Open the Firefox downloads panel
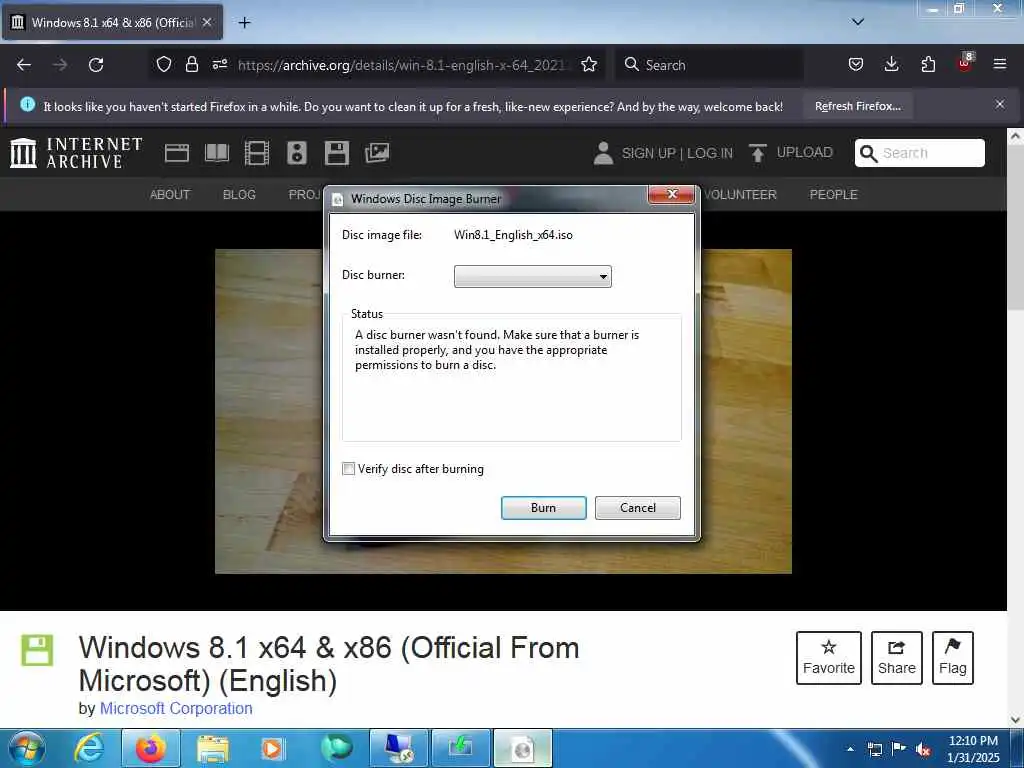Viewport: 1024px width, 768px height. [891, 64]
